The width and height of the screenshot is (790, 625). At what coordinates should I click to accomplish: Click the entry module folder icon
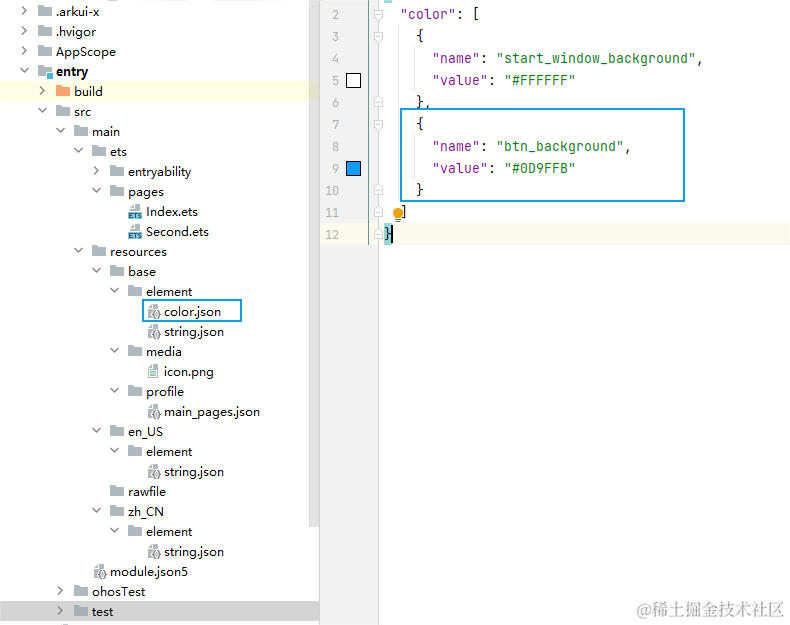coord(45,72)
